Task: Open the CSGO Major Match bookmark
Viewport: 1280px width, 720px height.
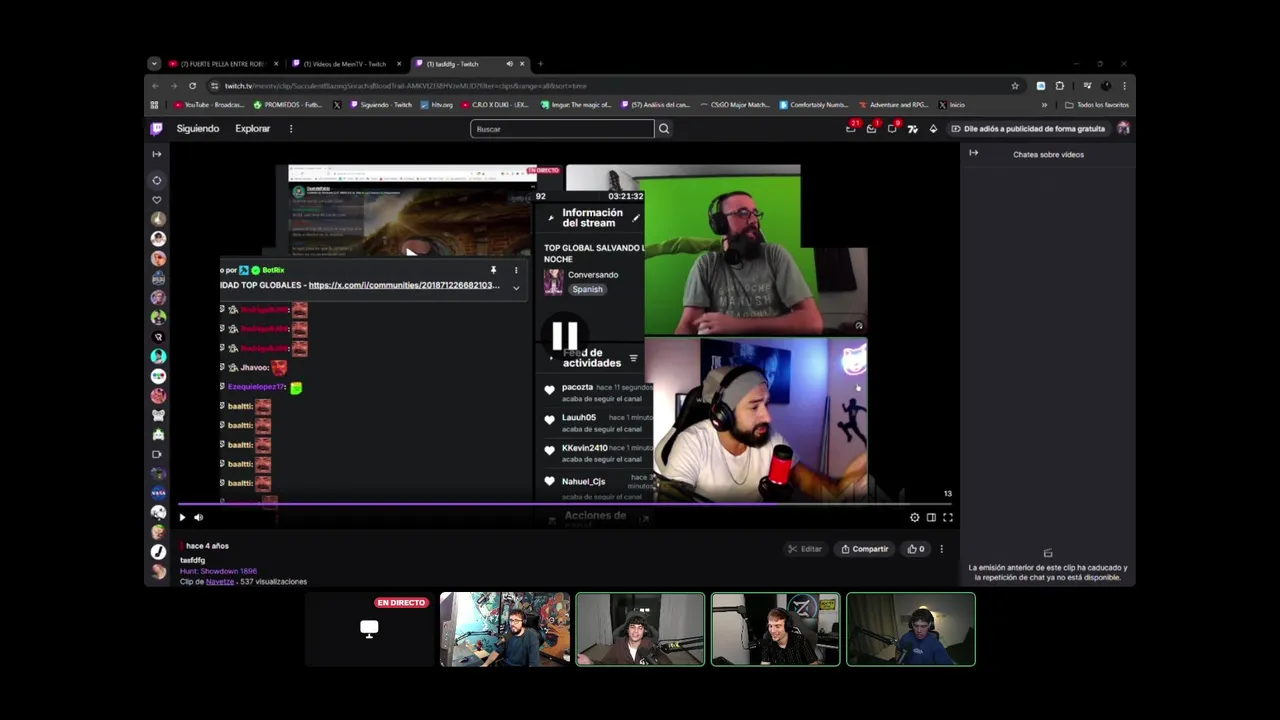Action: tap(735, 104)
